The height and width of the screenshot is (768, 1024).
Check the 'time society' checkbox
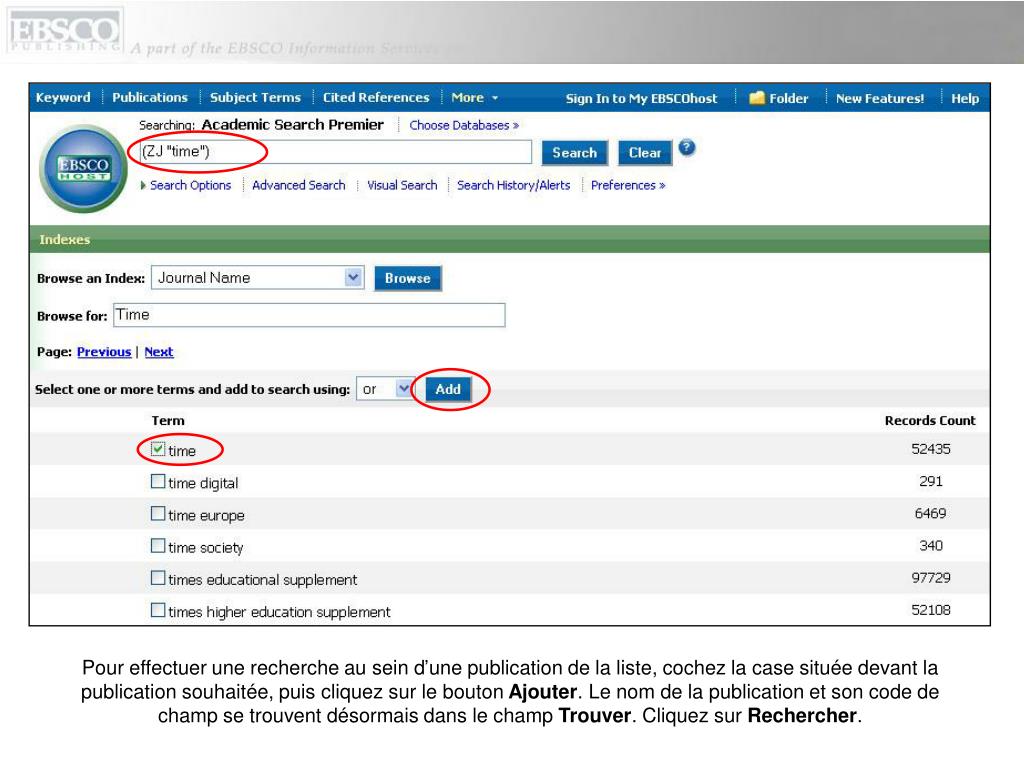(x=157, y=545)
